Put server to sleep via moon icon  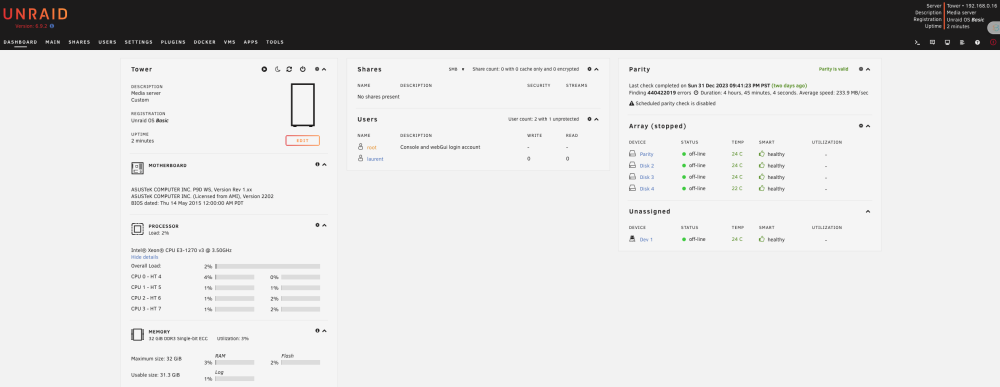[x=277, y=69]
